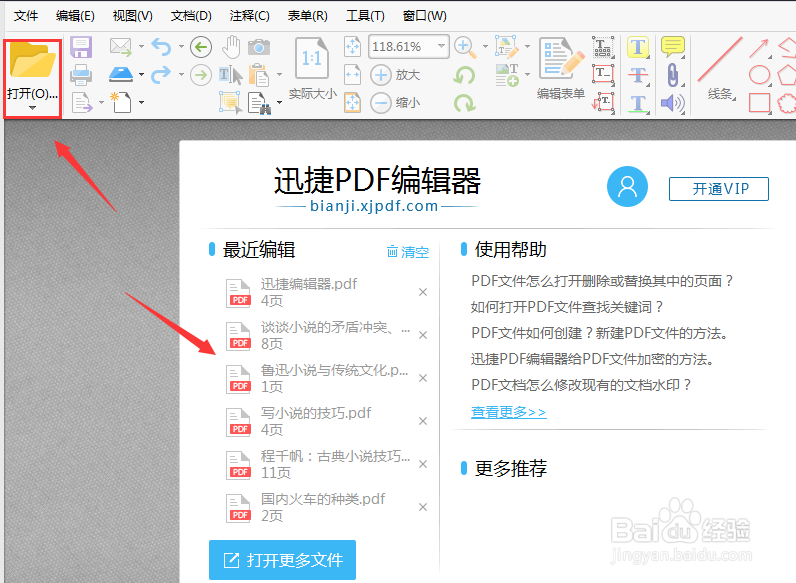Open find with the binoculars icon

pyautogui.click(x=259, y=103)
